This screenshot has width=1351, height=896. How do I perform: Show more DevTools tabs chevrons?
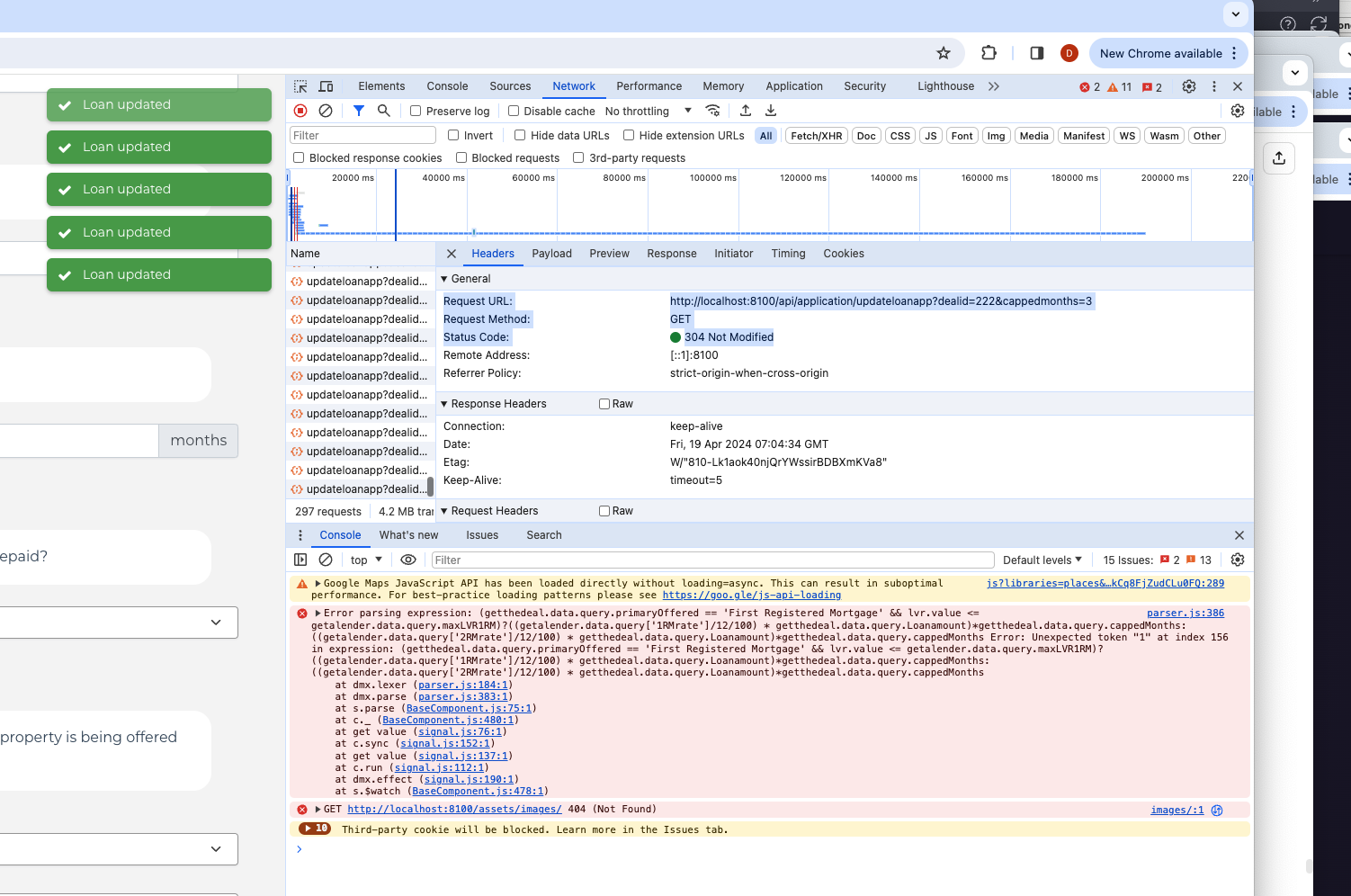[x=993, y=86]
